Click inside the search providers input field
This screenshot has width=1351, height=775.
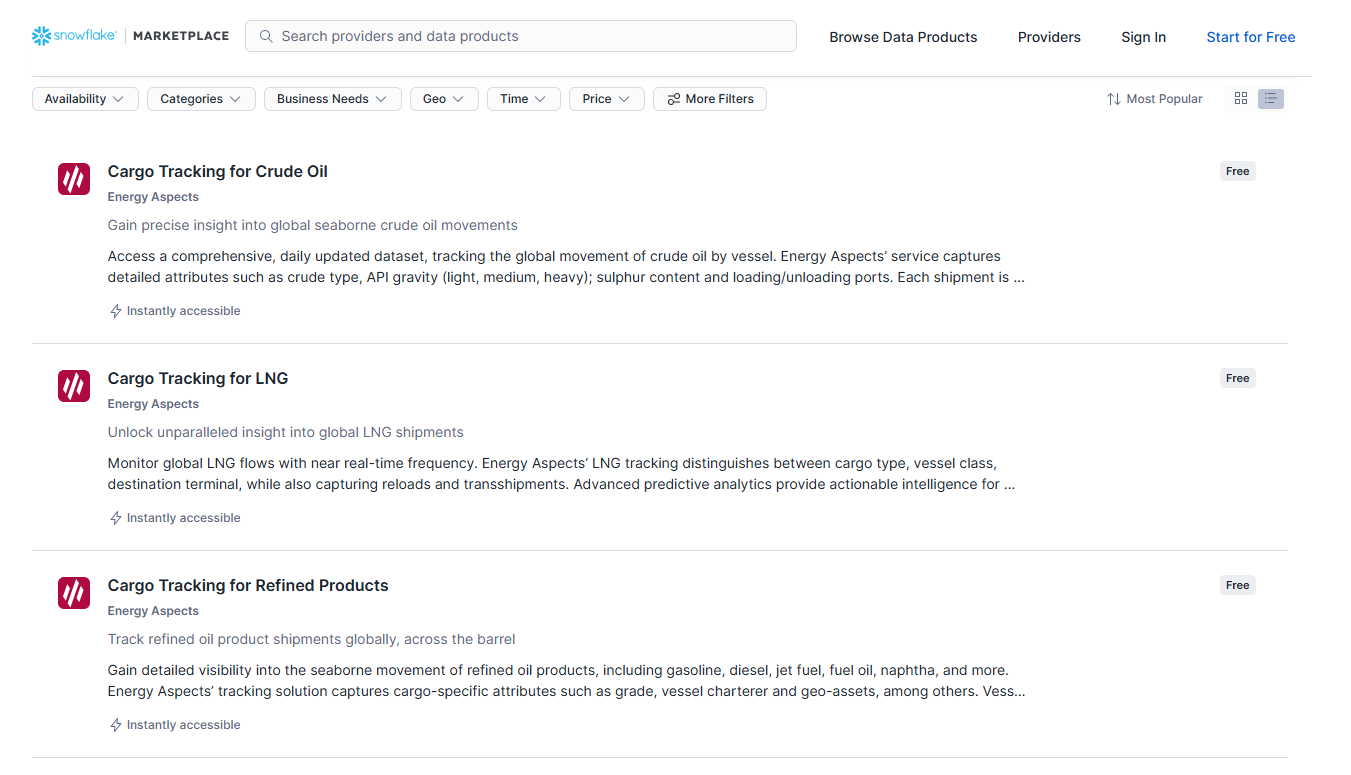click(520, 36)
